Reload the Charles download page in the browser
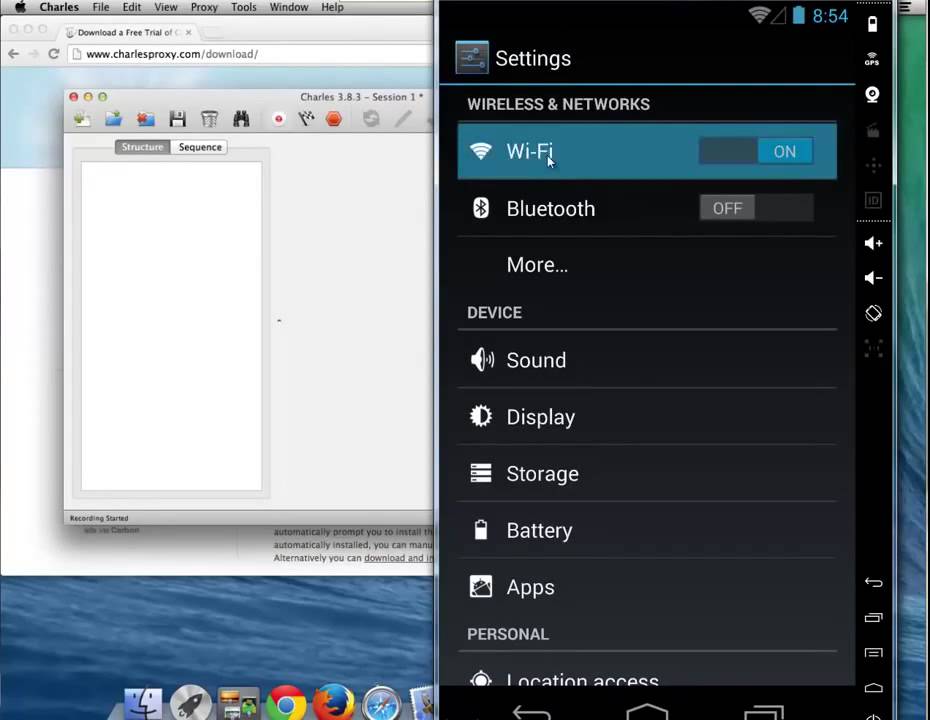 click(53, 54)
